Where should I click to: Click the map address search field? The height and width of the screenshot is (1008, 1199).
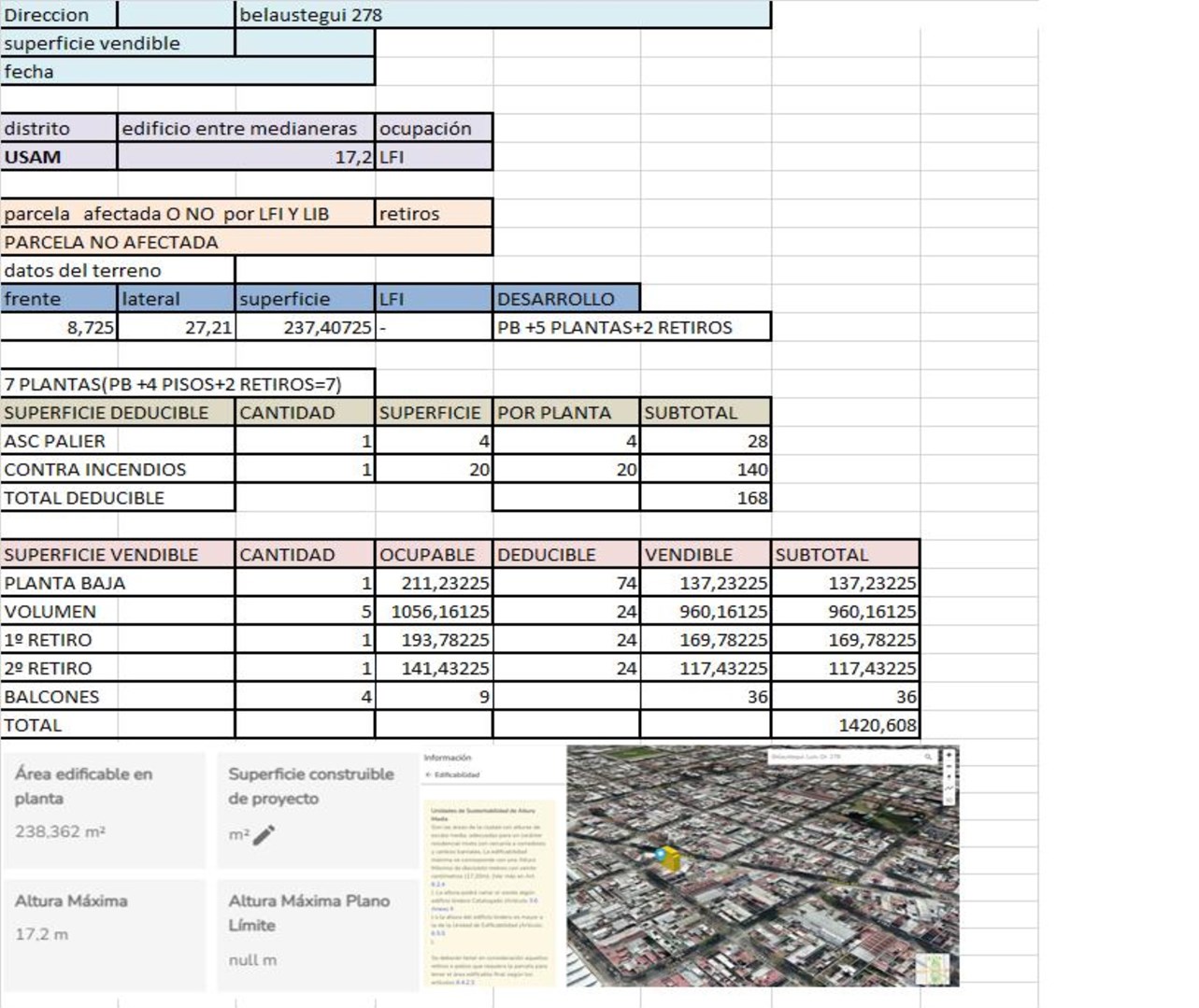[x=841, y=757]
